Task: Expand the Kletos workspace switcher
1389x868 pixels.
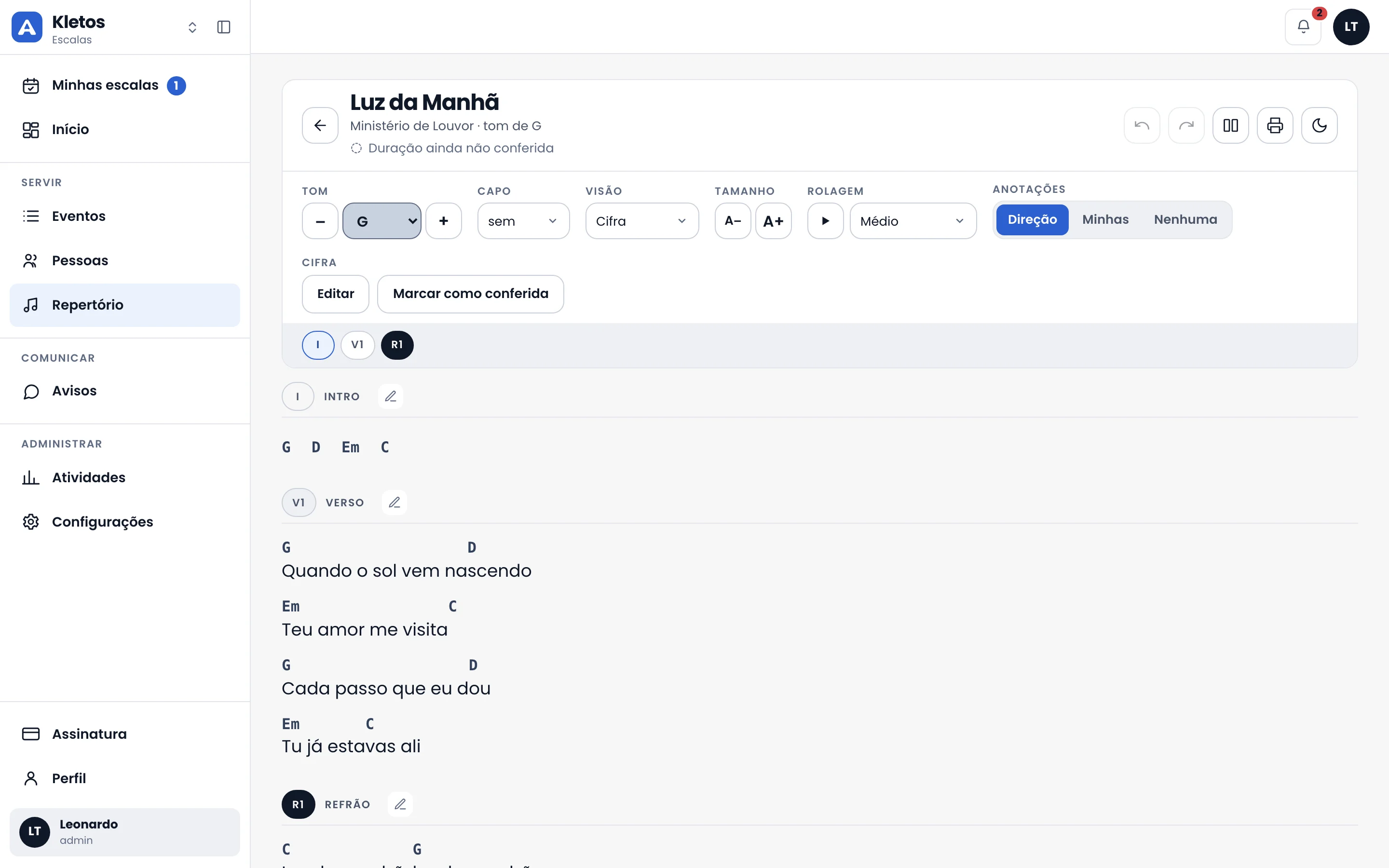Action: (x=192, y=27)
